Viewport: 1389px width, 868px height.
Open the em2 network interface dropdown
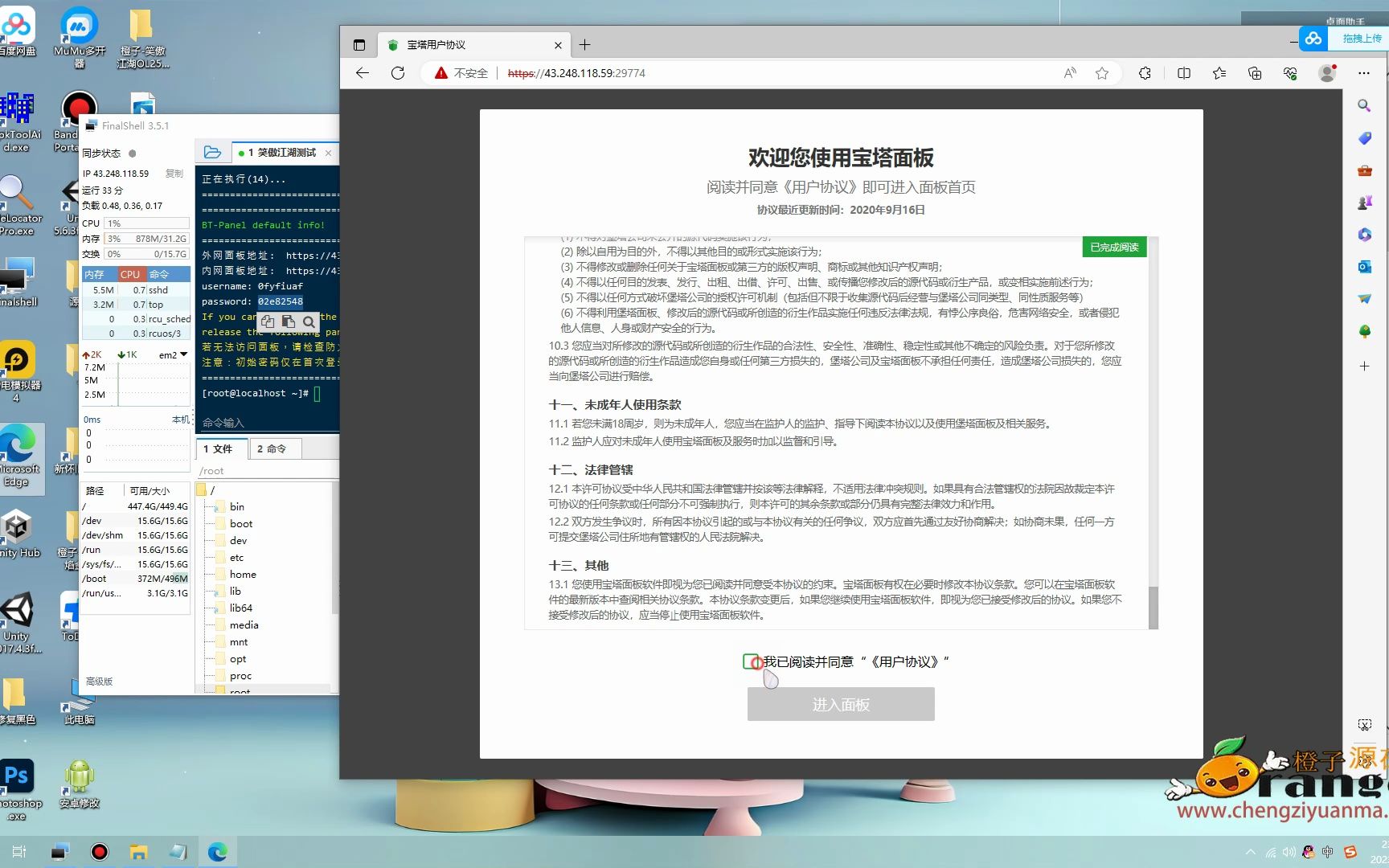(173, 354)
